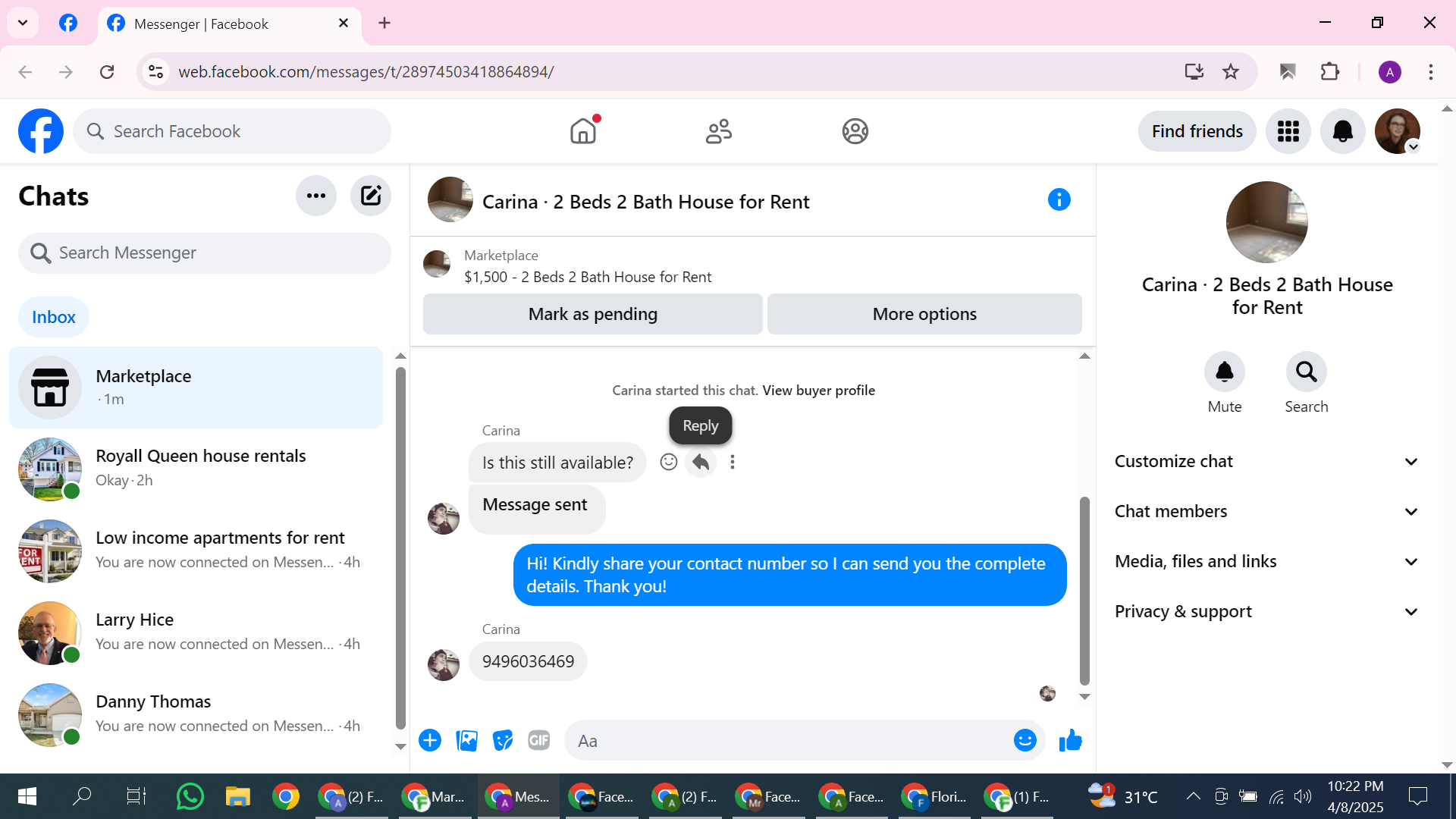Open conversation information icon
1456x819 pixels.
[x=1059, y=200]
